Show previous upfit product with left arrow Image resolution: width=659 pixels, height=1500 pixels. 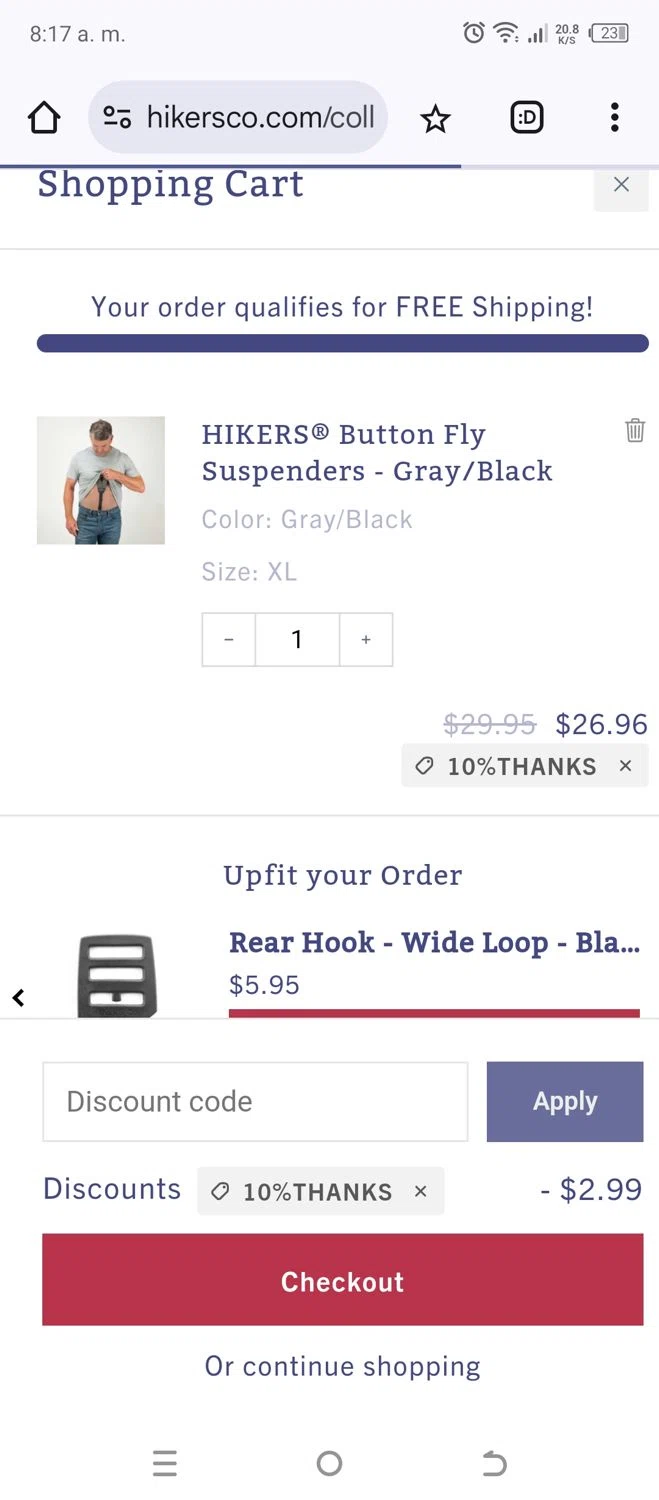18,997
